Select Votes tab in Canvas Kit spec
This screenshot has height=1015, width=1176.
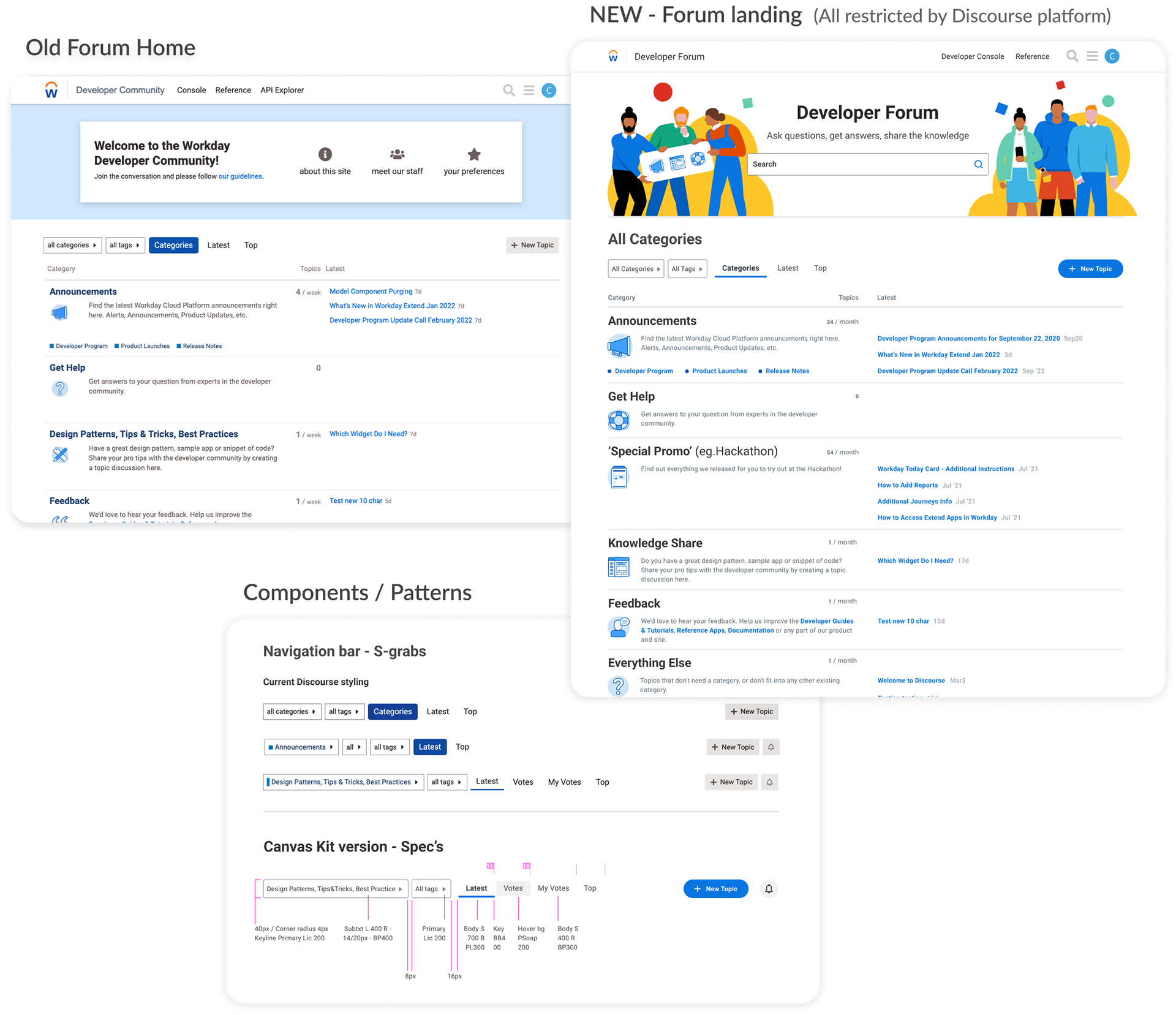point(513,888)
